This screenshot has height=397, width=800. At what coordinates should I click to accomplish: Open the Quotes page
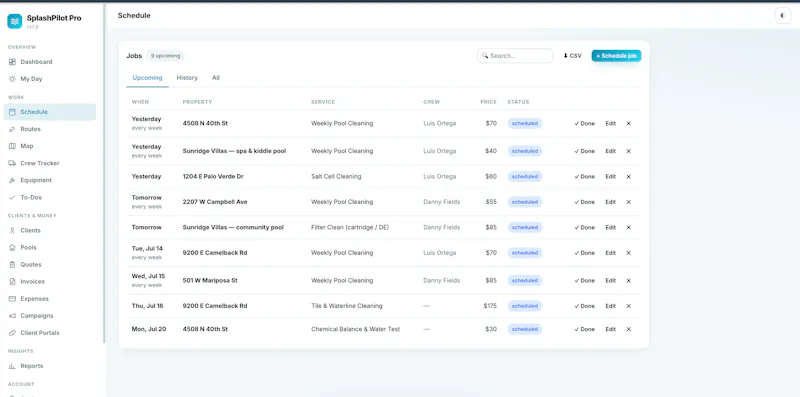49,264
